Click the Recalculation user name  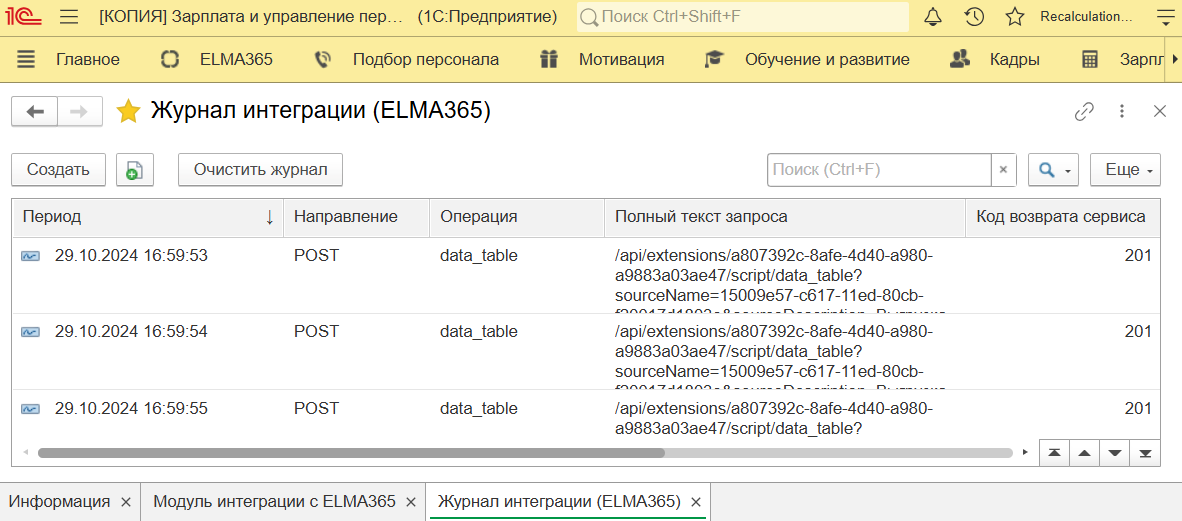point(1086,17)
